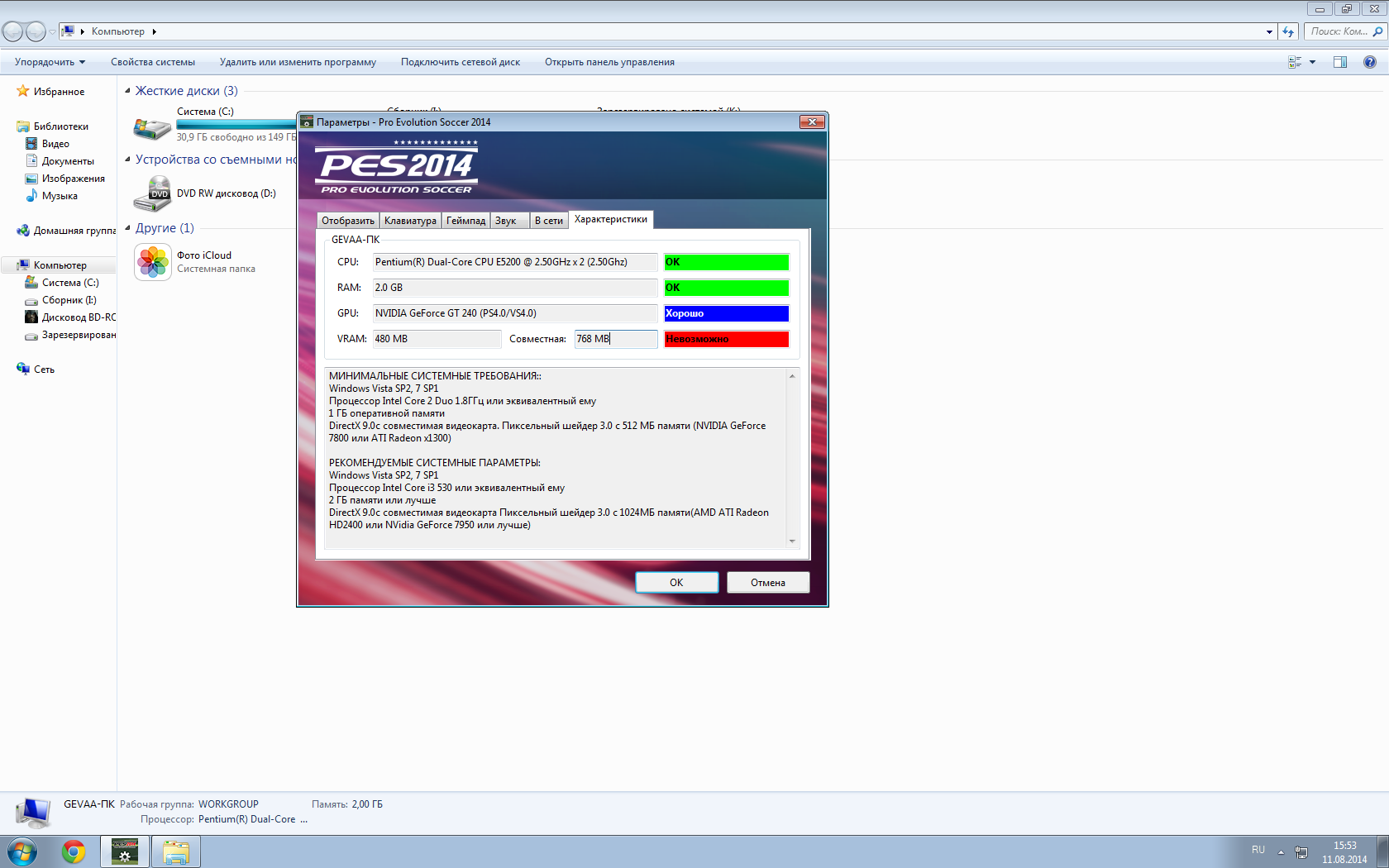Click the RAM 2.0 GB field
The height and width of the screenshot is (868, 1389).
click(x=515, y=288)
